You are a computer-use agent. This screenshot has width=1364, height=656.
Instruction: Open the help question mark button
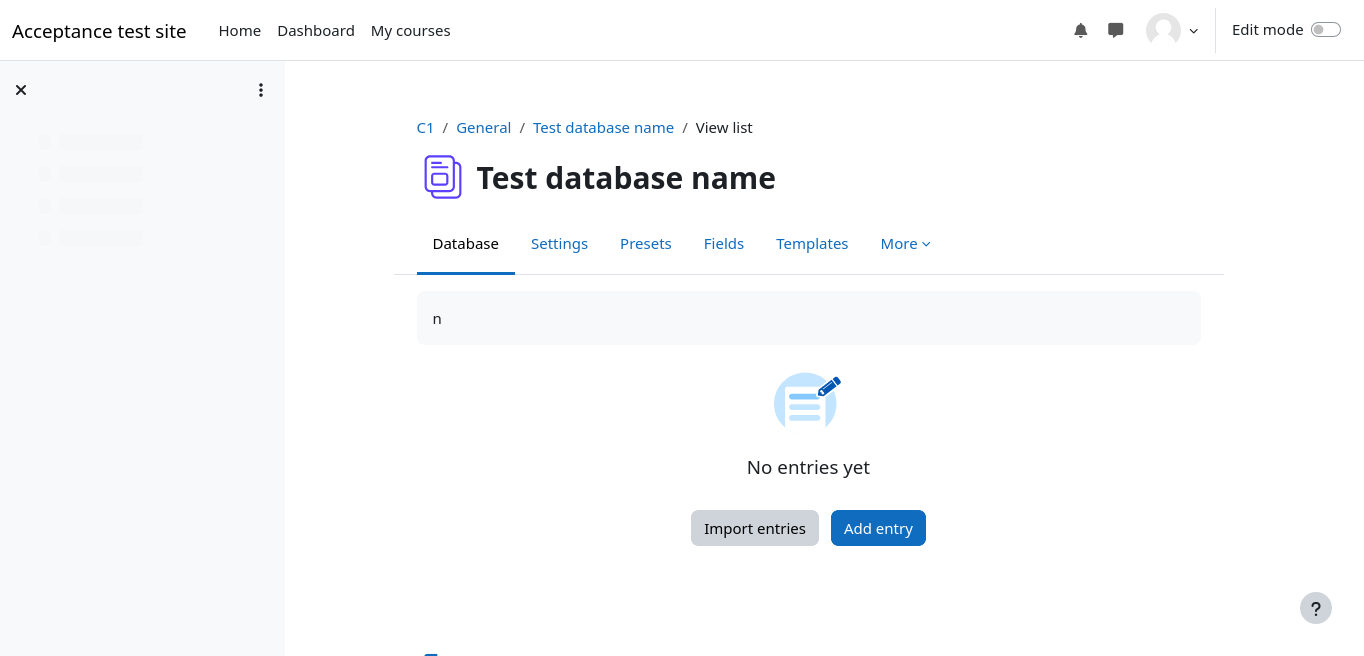point(1315,608)
